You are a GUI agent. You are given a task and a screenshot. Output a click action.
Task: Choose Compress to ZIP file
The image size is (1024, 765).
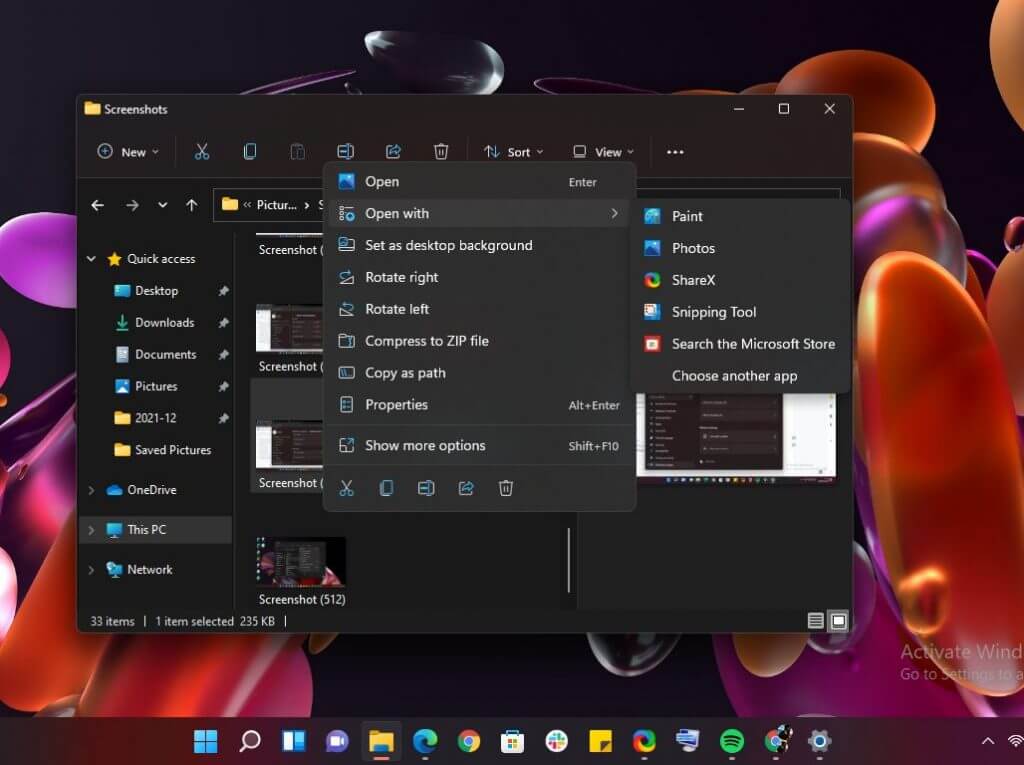tap(479, 341)
